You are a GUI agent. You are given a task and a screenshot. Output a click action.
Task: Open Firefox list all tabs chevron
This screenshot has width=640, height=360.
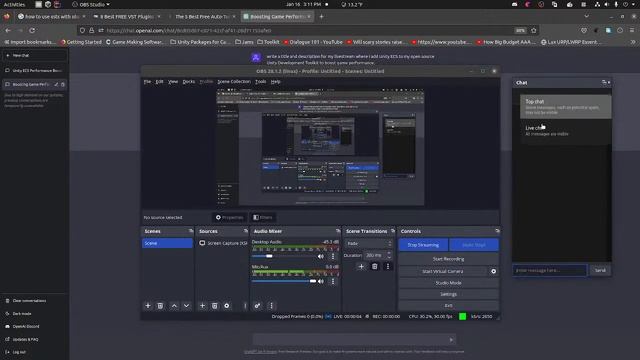[x=587, y=16]
